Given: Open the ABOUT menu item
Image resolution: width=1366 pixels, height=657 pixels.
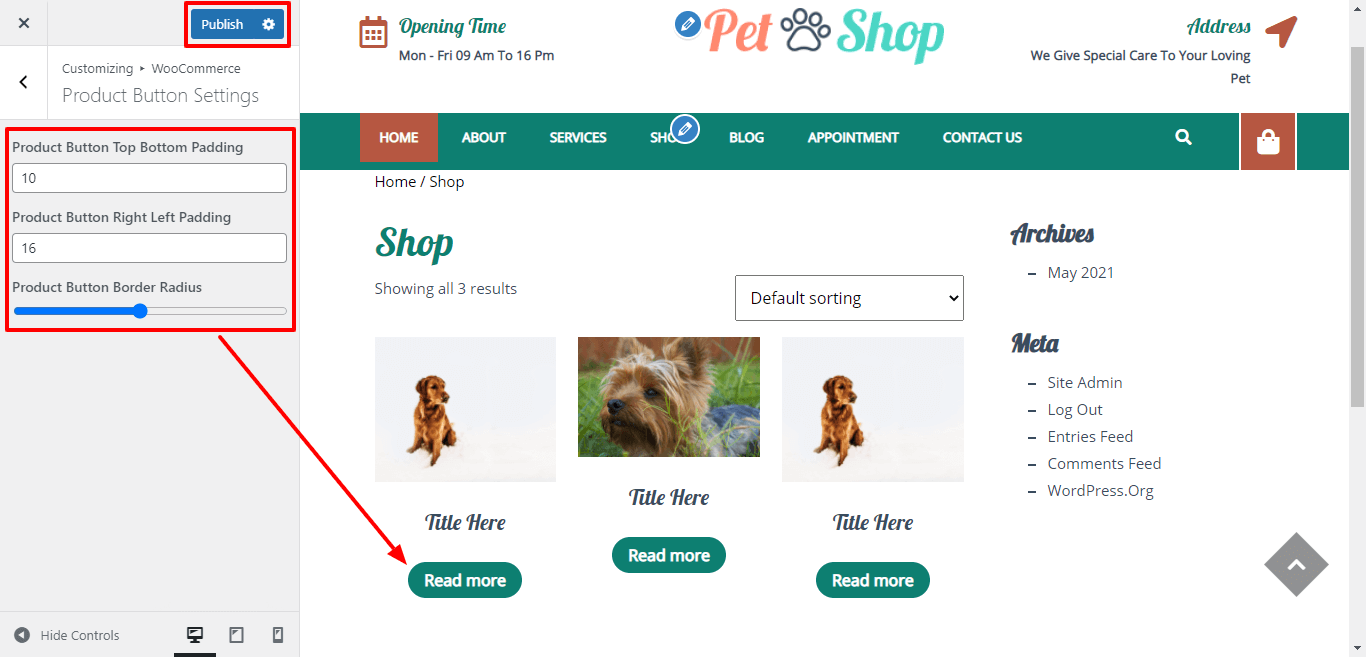Looking at the screenshot, I should [x=484, y=138].
